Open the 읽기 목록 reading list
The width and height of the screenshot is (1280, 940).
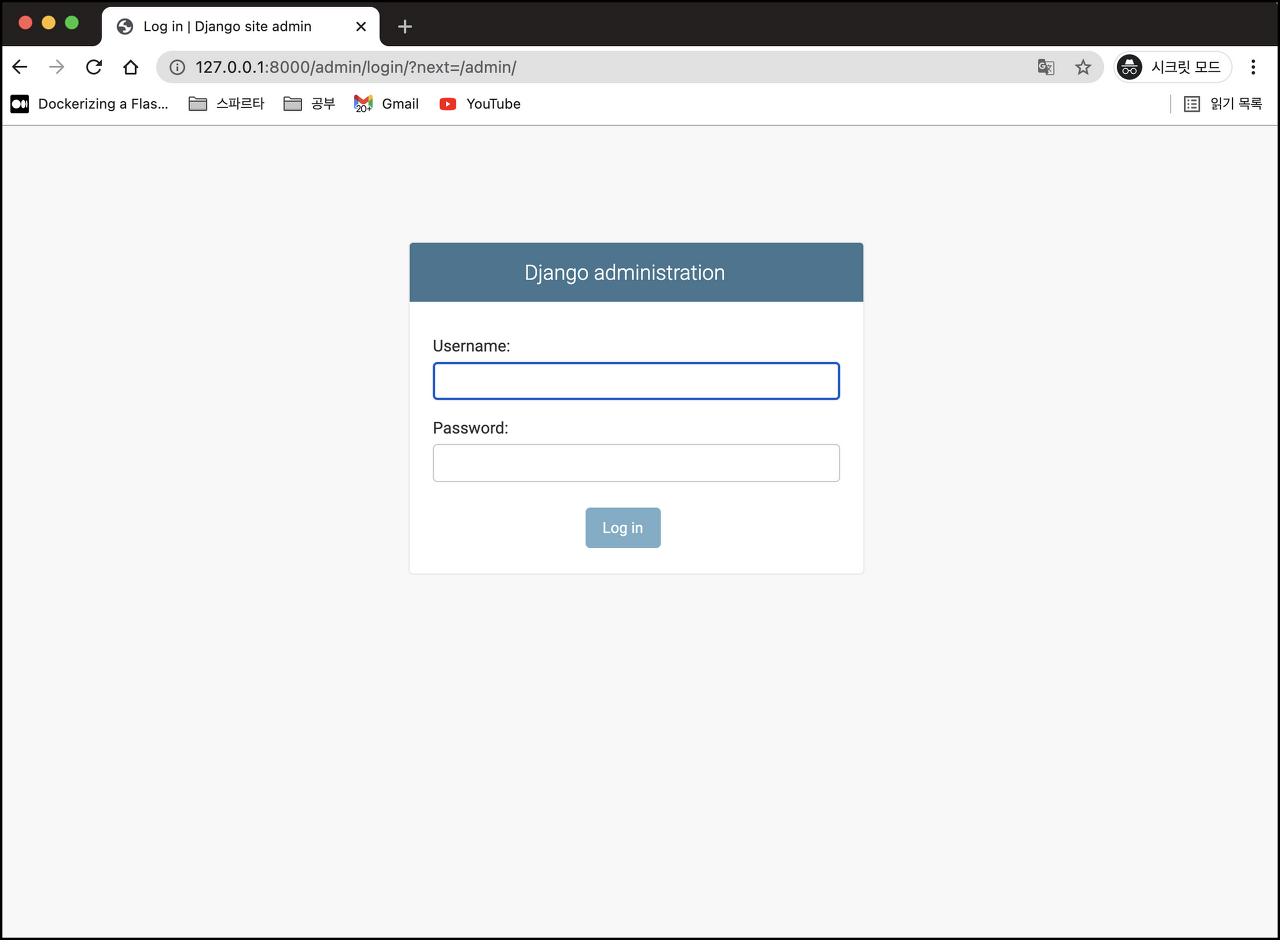click(x=1223, y=104)
